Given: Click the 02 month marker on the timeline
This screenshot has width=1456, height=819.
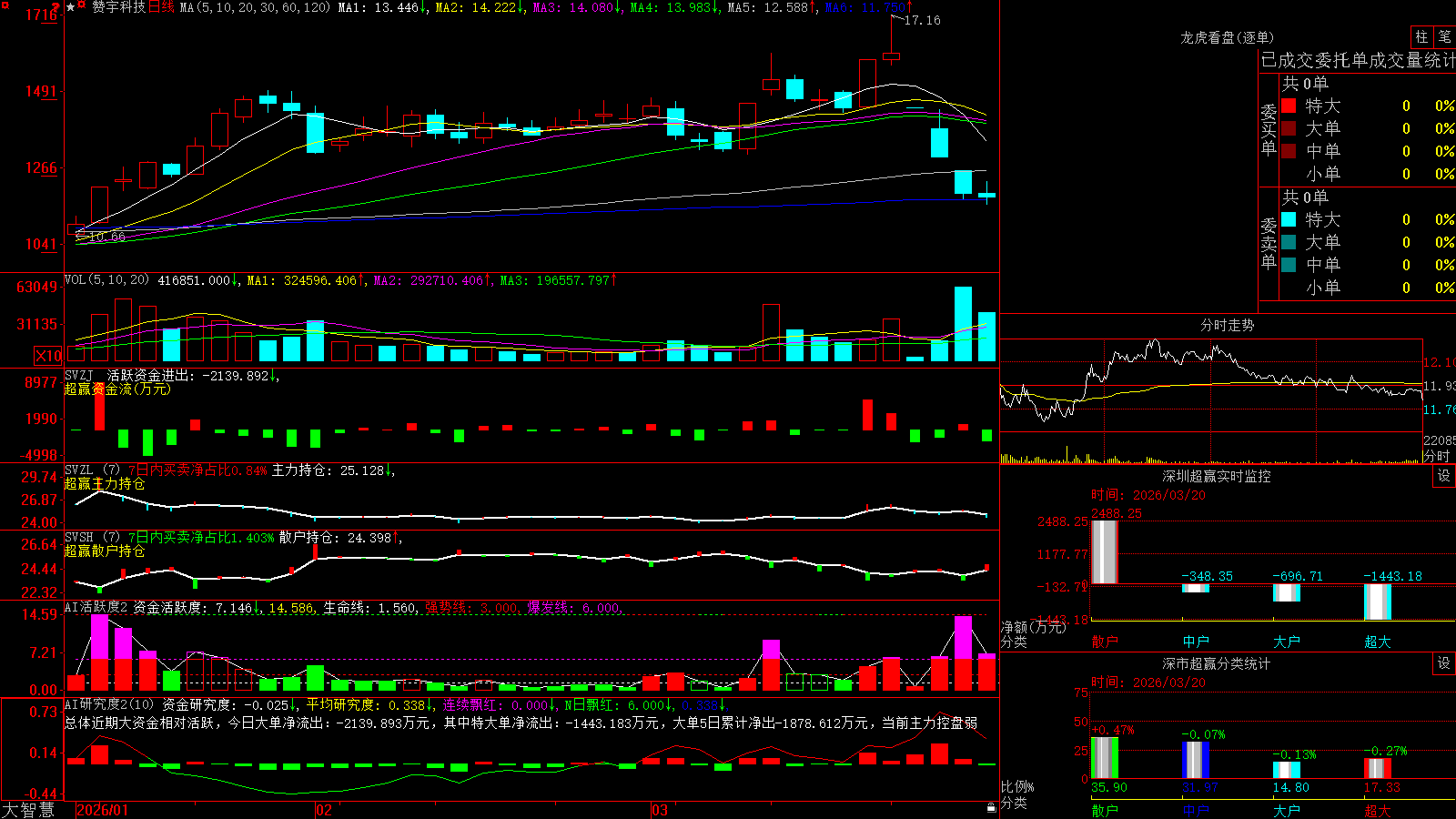Looking at the screenshot, I should click(324, 810).
